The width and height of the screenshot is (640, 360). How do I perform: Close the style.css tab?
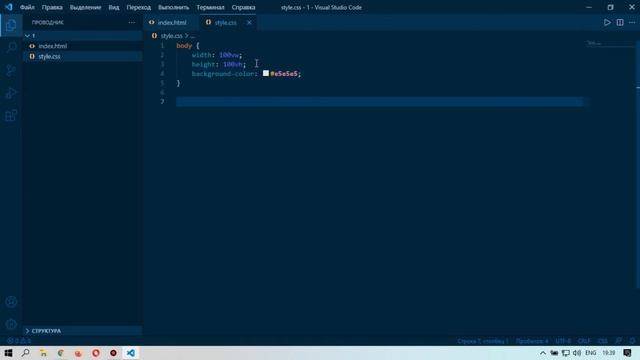pyautogui.click(x=249, y=22)
